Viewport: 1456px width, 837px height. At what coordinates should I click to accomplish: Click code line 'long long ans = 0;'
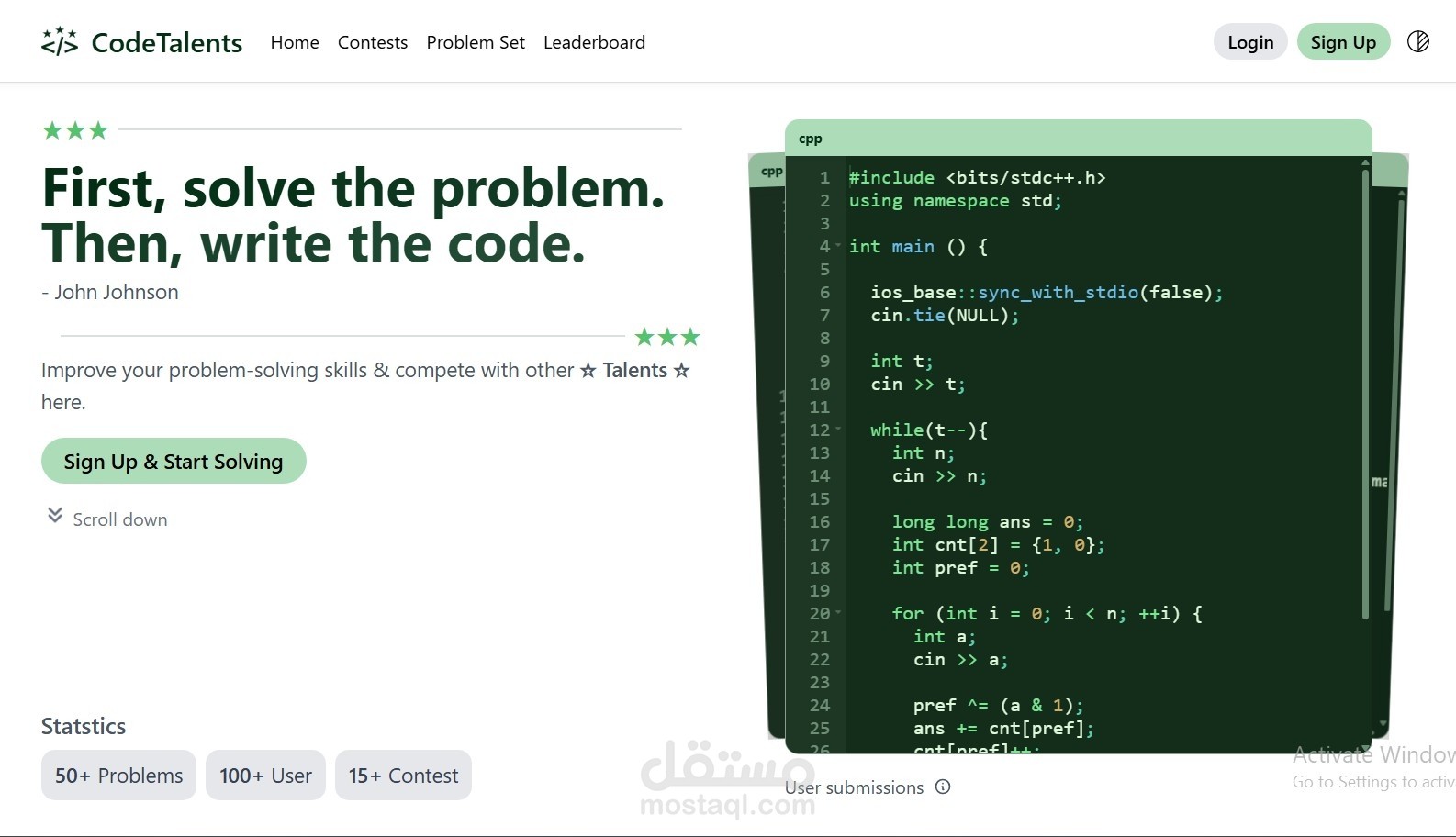[988, 521]
